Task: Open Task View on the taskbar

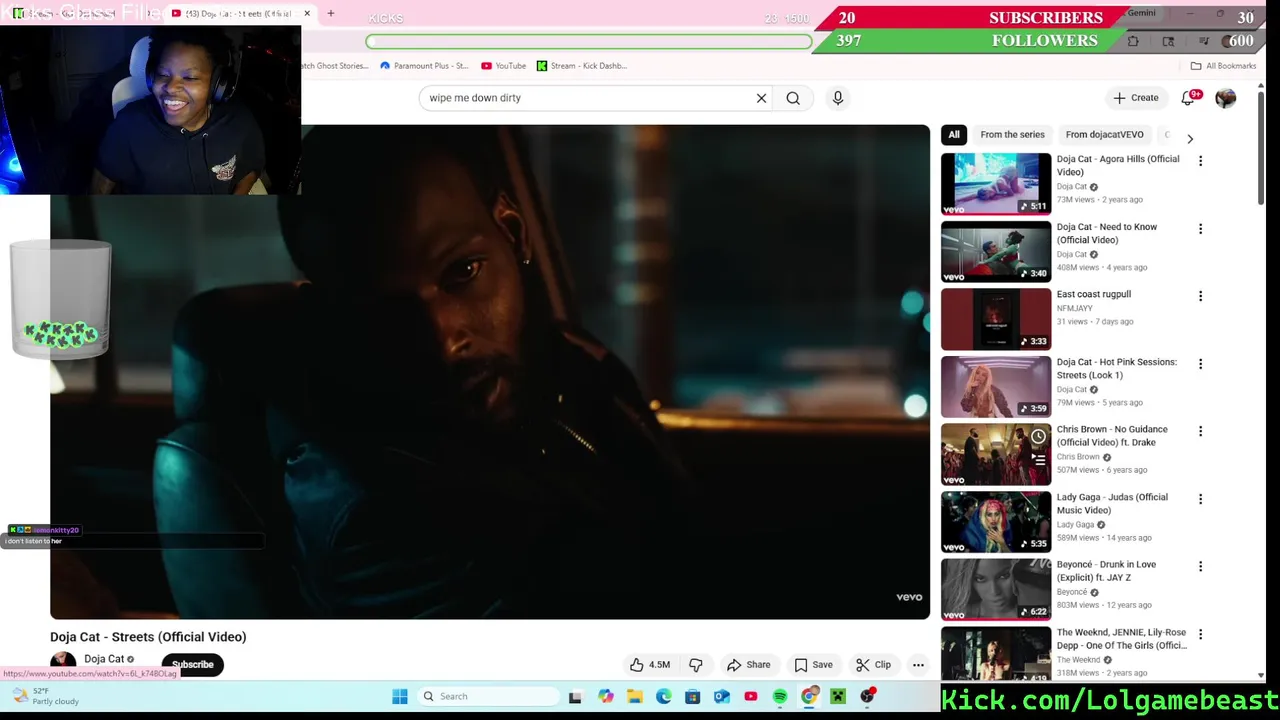Action: (575, 697)
